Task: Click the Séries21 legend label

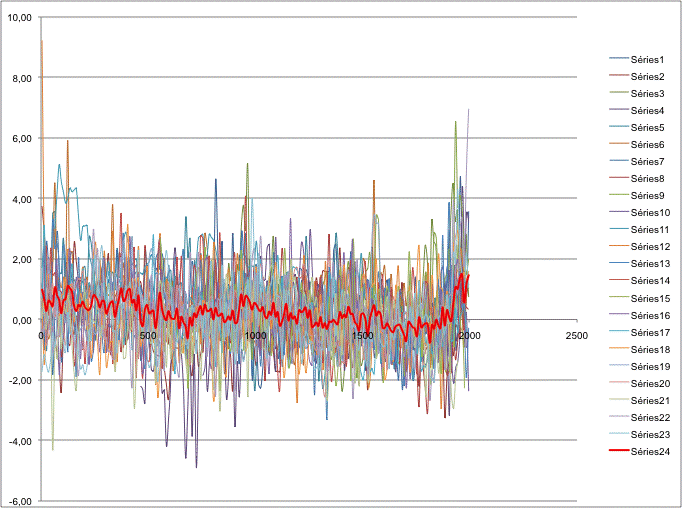Action: tap(650, 400)
